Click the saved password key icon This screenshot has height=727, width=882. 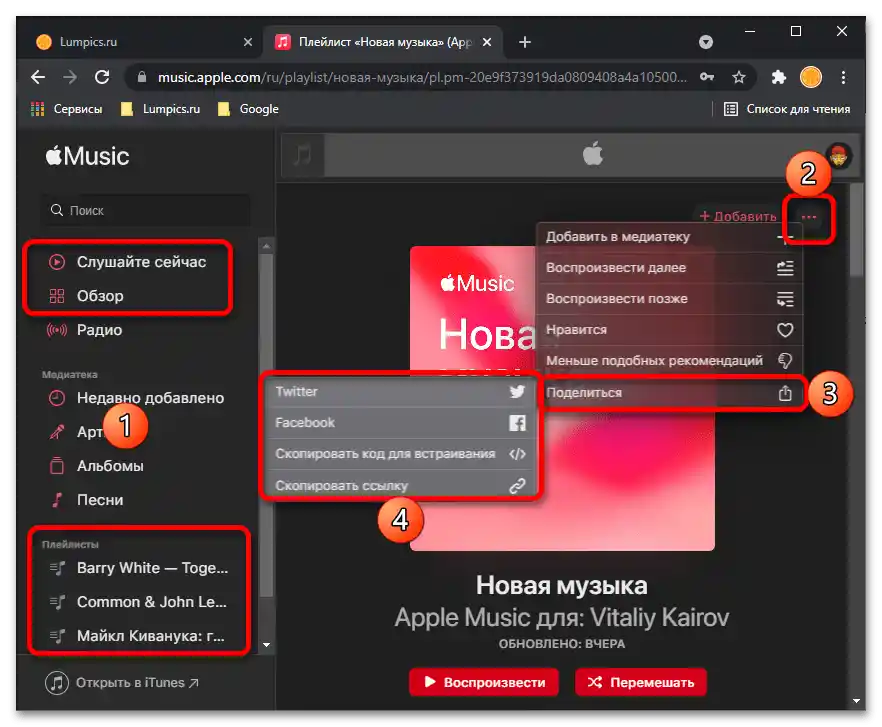tap(707, 77)
